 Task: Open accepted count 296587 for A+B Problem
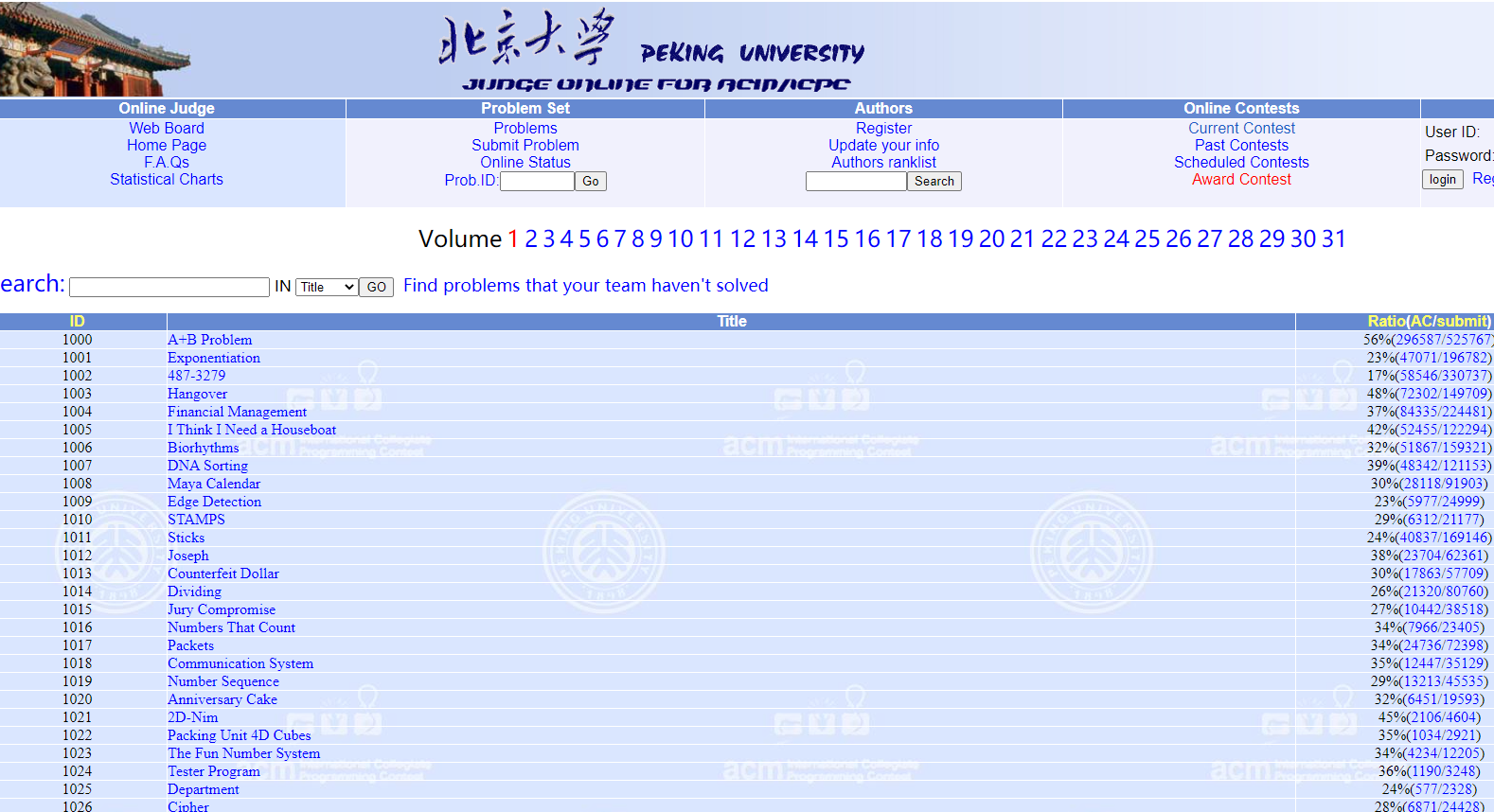point(1417,340)
